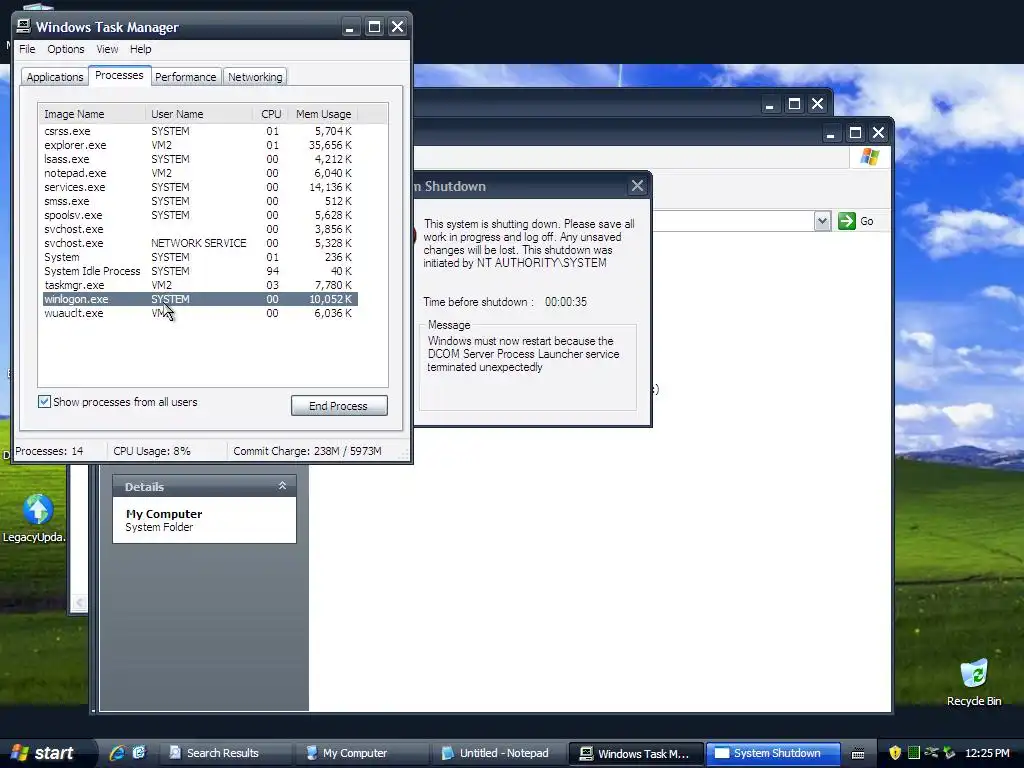Open the File menu in Task Manager
Viewport: 1024px width, 768px height.
click(x=27, y=49)
